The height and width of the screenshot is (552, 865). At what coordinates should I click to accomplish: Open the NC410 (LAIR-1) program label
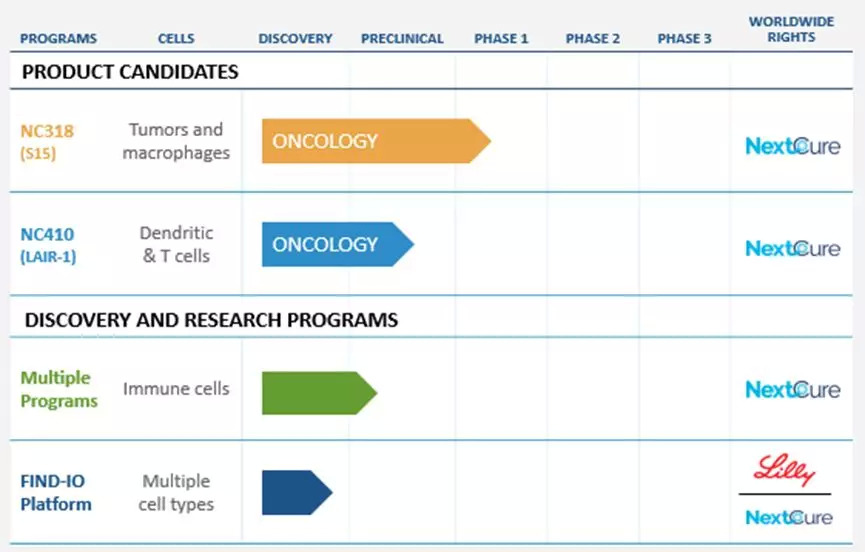(48, 245)
